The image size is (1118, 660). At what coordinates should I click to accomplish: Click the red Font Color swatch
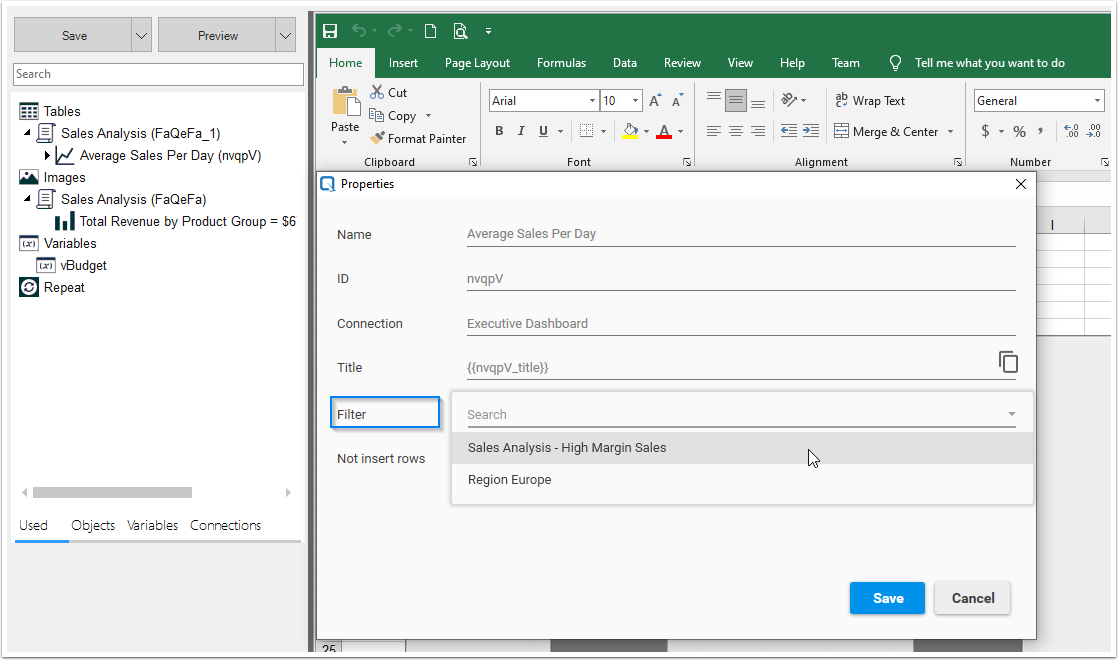coord(663,131)
